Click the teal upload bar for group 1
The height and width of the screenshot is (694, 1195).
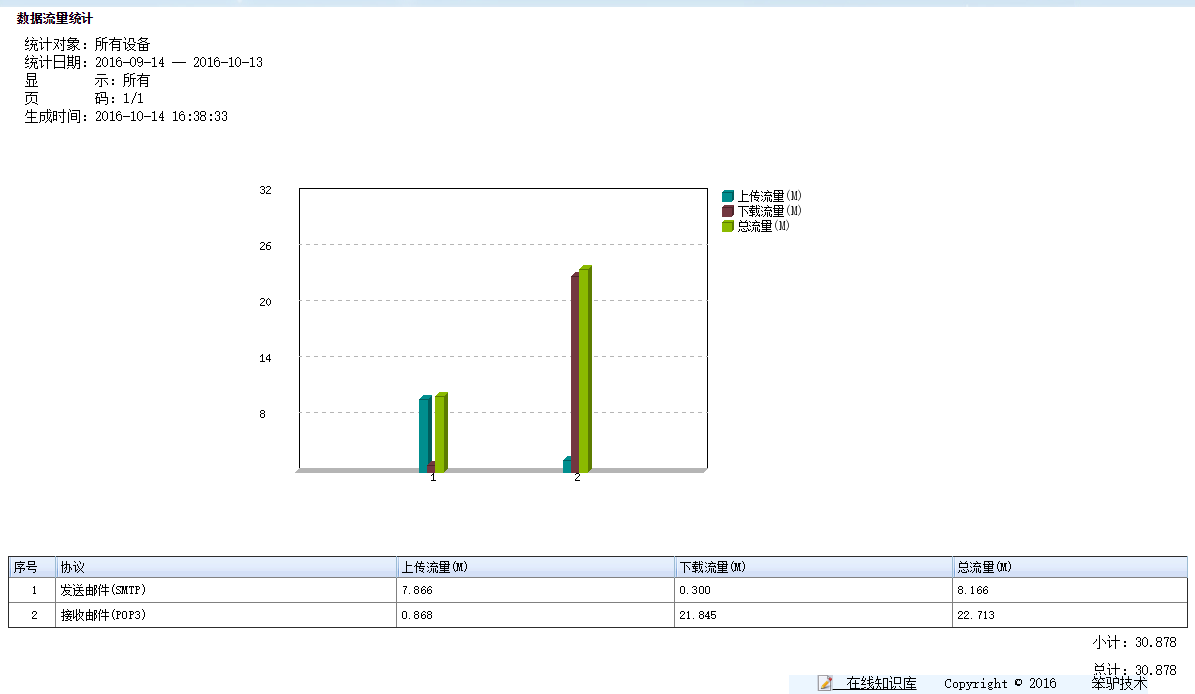tap(424, 434)
